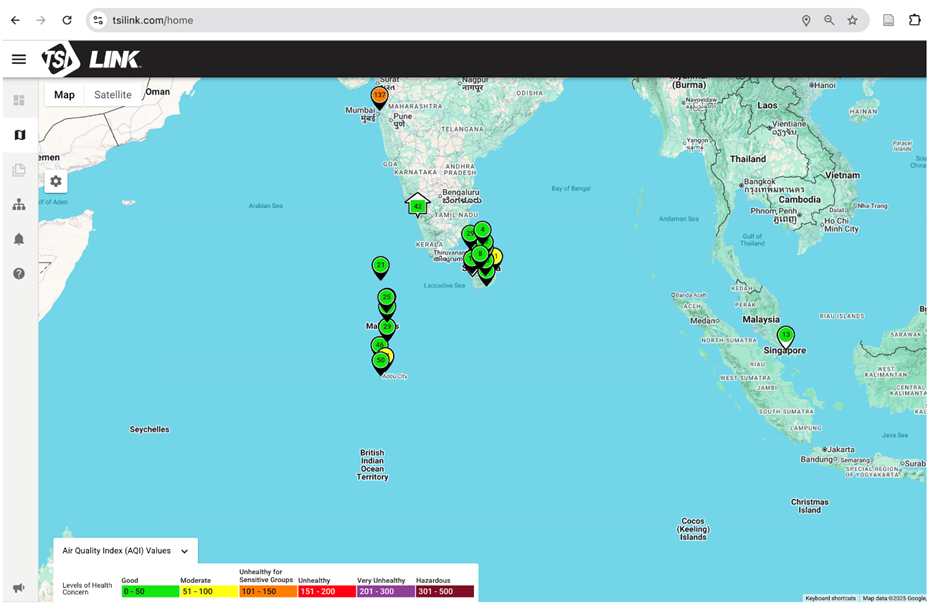Screen dimensions: 928x615
Task: Switch map to Satellite view
Action: tap(113, 95)
